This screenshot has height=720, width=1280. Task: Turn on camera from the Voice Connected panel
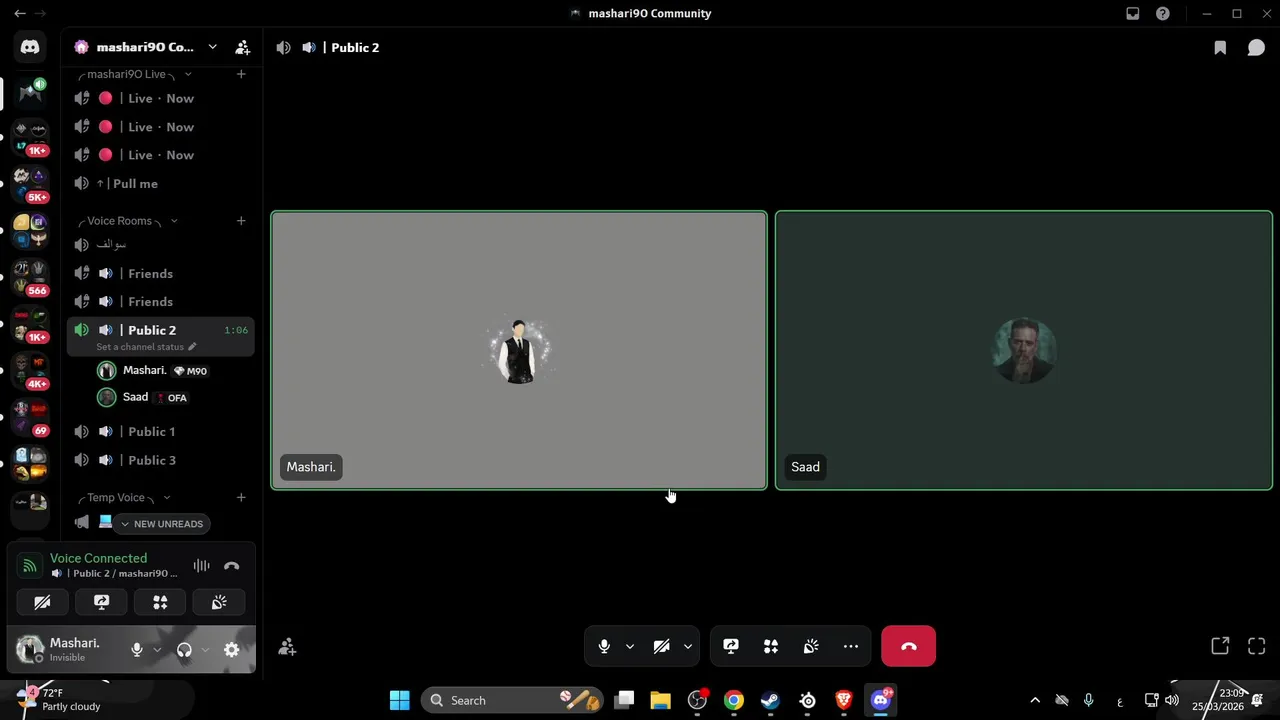point(42,602)
